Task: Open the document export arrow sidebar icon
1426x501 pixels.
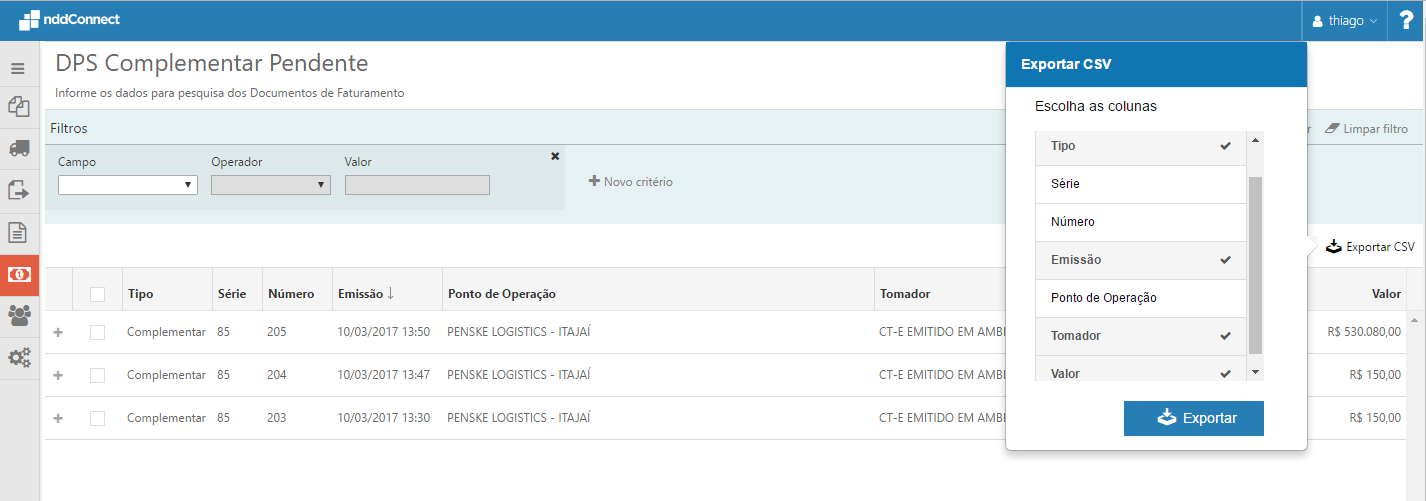Action: (x=18, y=190)
